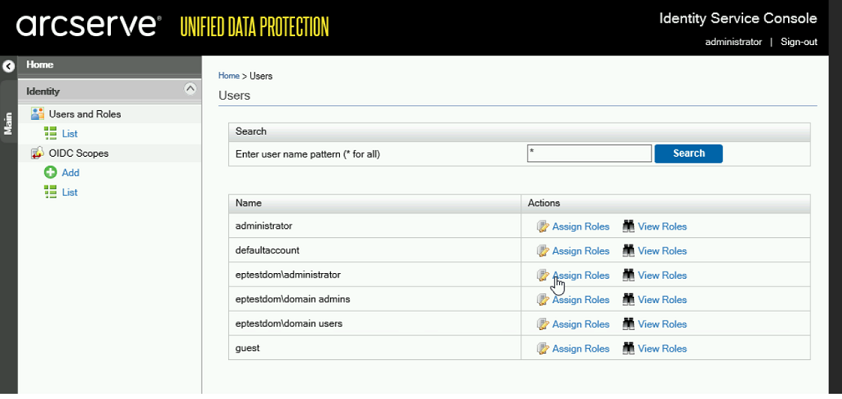Image resolution: width=842 pixels, height=399 pixels.
Task: Select the vertical Main tab
Action: point(8,124)
